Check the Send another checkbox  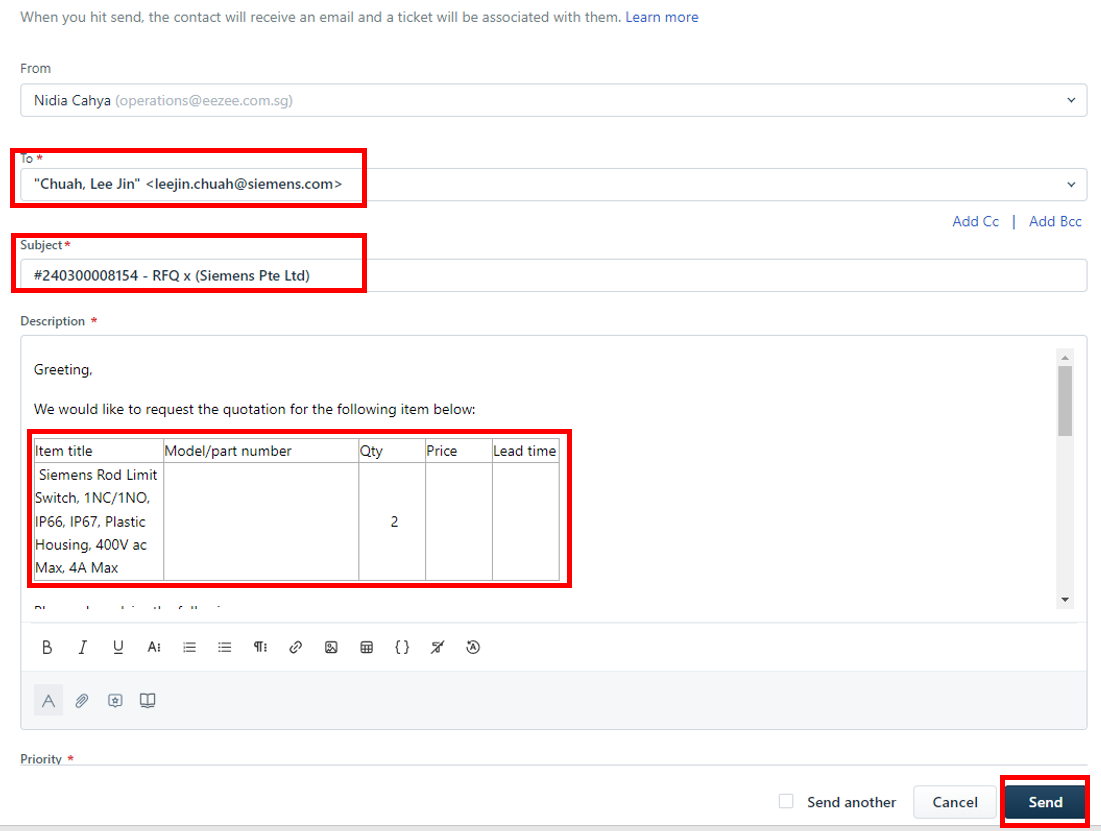coord(786,801)
